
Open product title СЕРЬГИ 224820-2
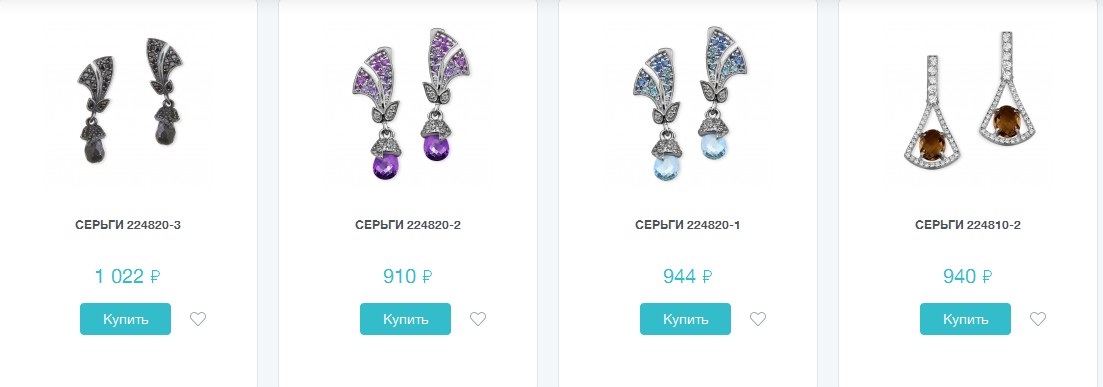pos(408,225)
